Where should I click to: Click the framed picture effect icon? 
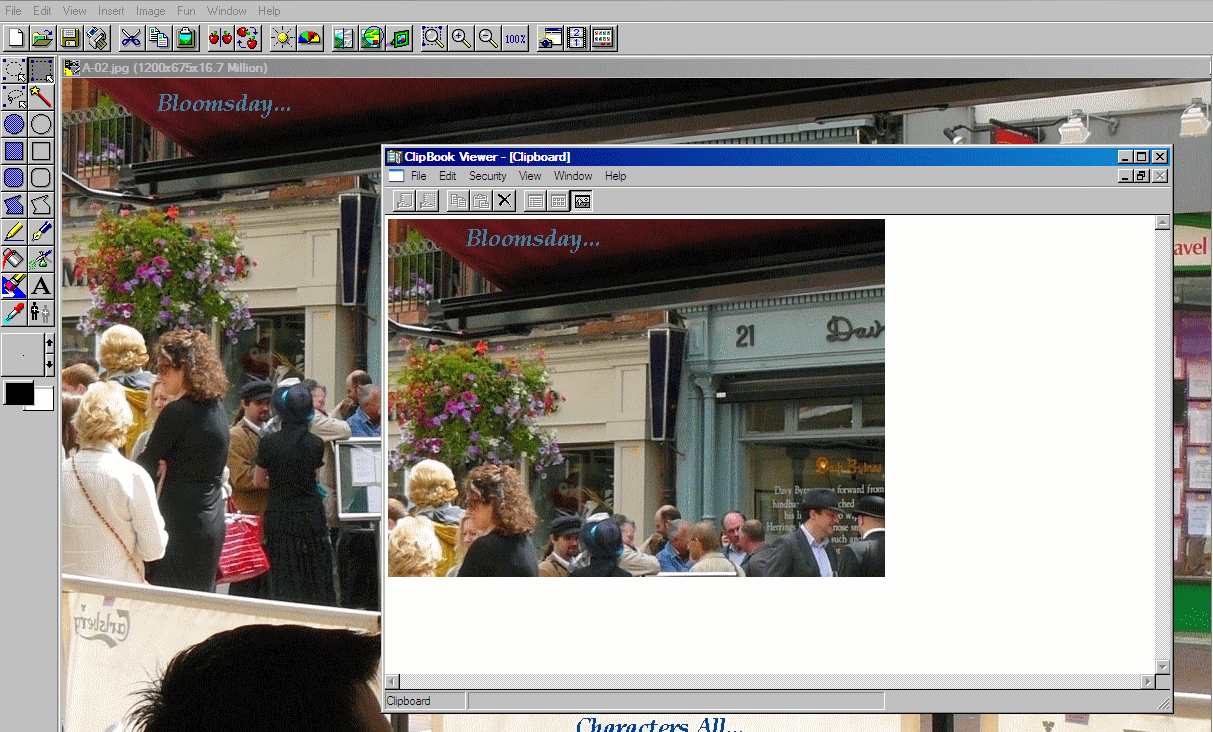(399, 38)
